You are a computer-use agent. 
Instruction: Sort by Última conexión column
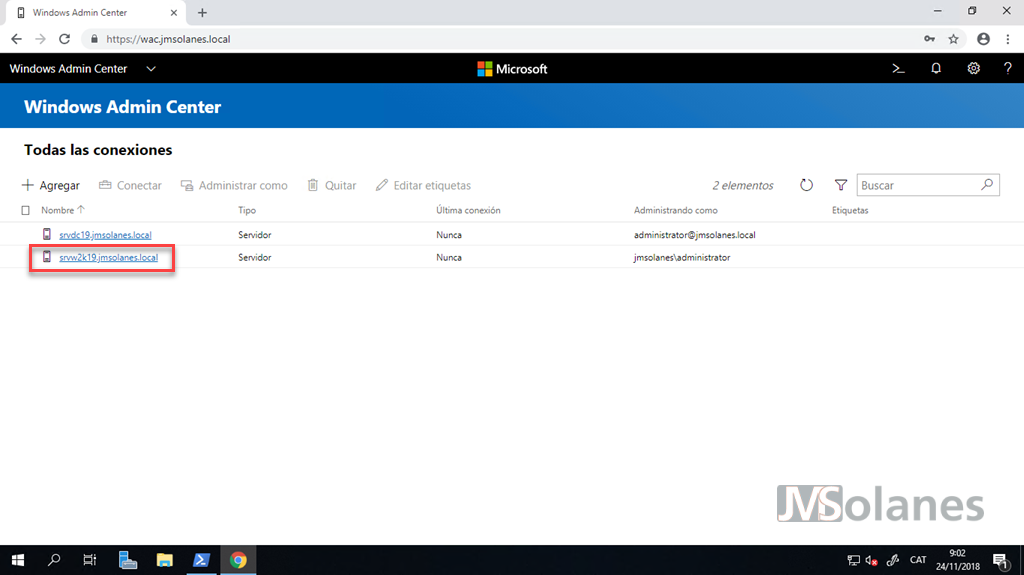pyautogui.click(x=468, y=210)
